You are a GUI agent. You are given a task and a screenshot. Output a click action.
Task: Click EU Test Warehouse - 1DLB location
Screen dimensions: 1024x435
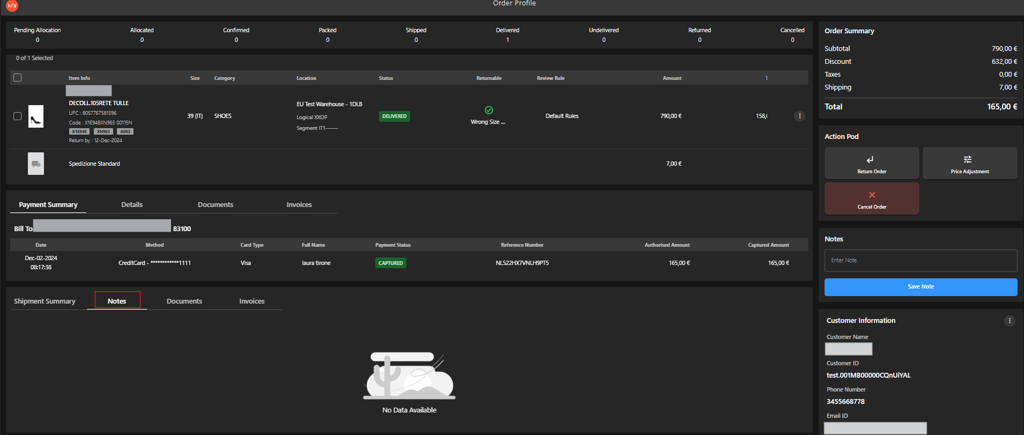(x=329, y=104)
